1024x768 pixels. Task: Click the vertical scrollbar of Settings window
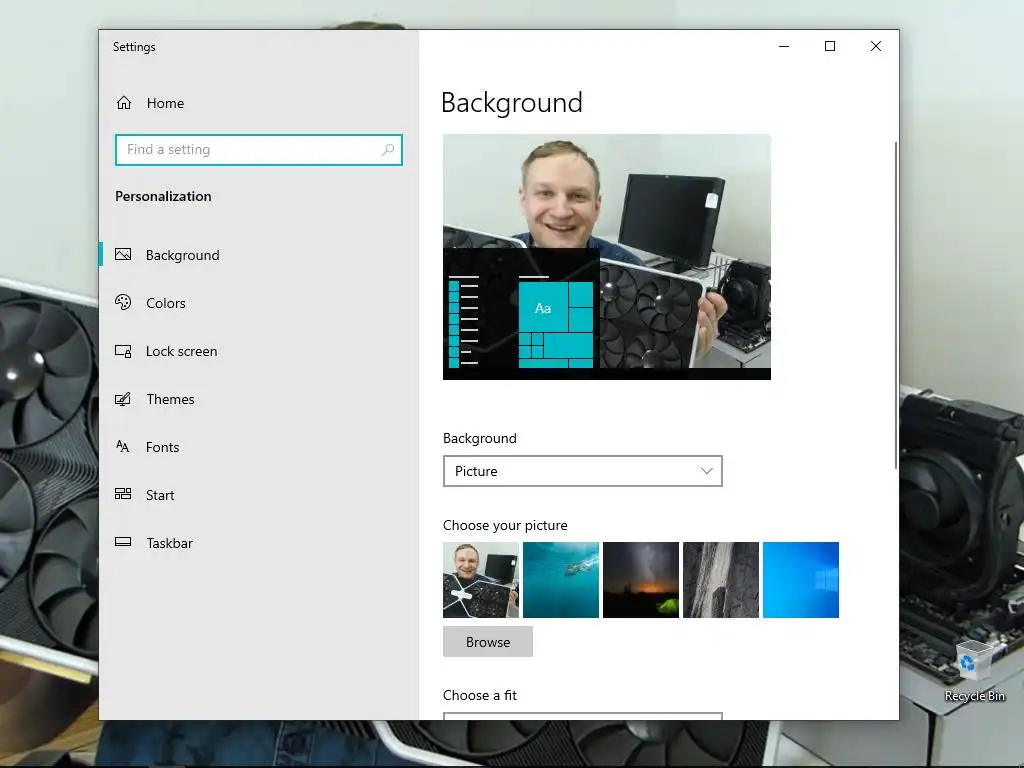[895, 305]
